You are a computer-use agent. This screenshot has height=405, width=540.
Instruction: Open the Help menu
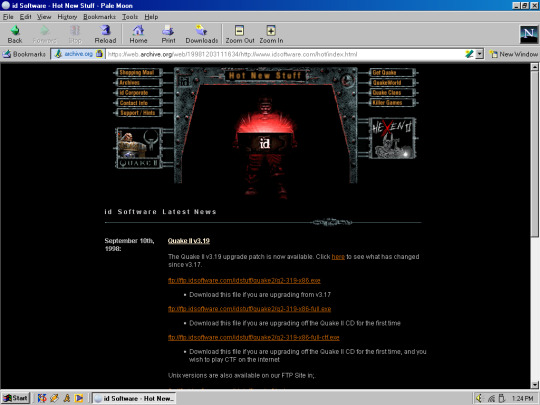(x=151, y=17)
